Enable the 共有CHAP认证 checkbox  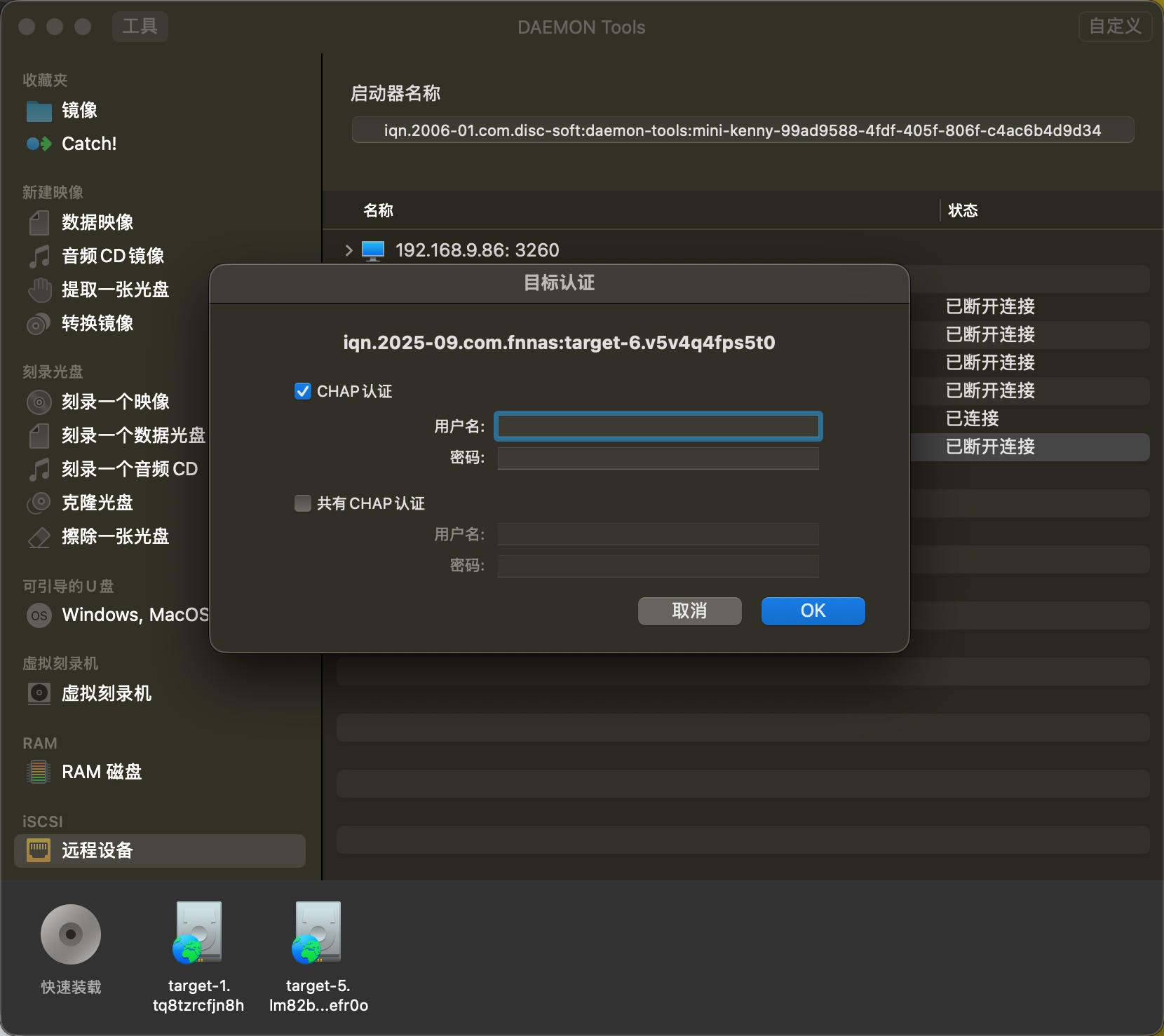[x=303, y=503]
